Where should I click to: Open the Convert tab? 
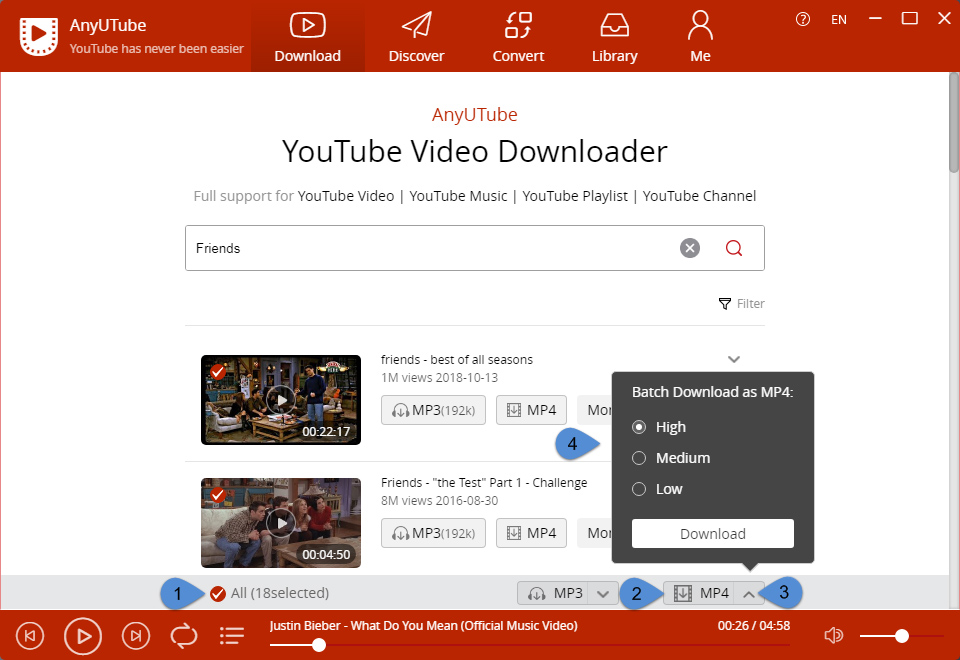click(518, 37)
